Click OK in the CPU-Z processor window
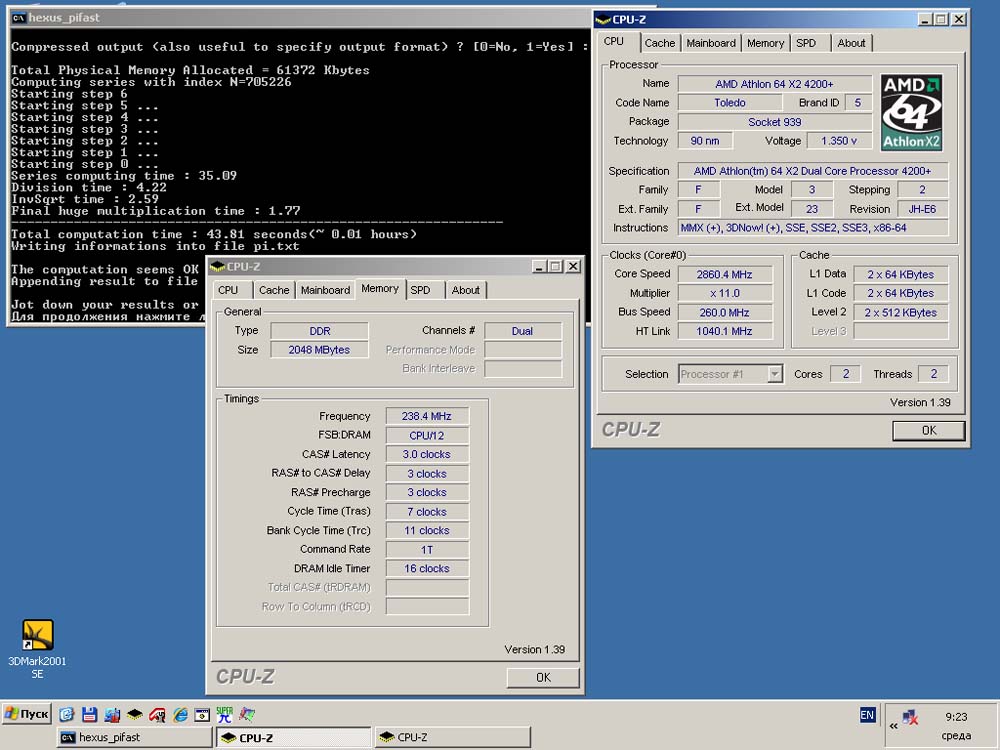Screen dimensions: 1000x750 (x=929, y=430)
